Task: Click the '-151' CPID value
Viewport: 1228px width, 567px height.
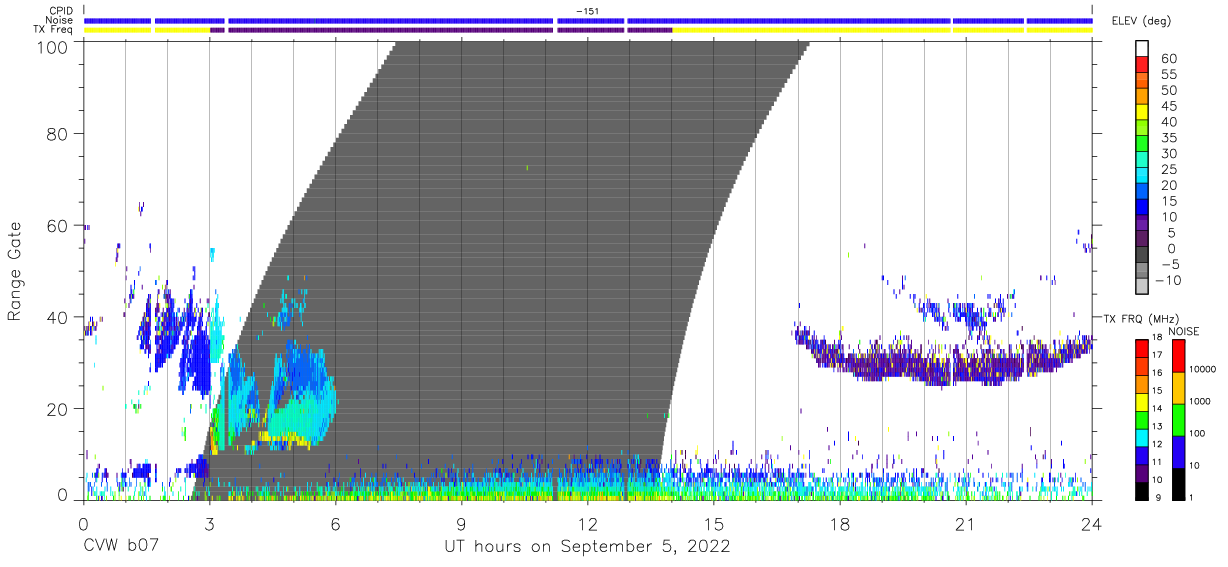Action: point(588,11)
